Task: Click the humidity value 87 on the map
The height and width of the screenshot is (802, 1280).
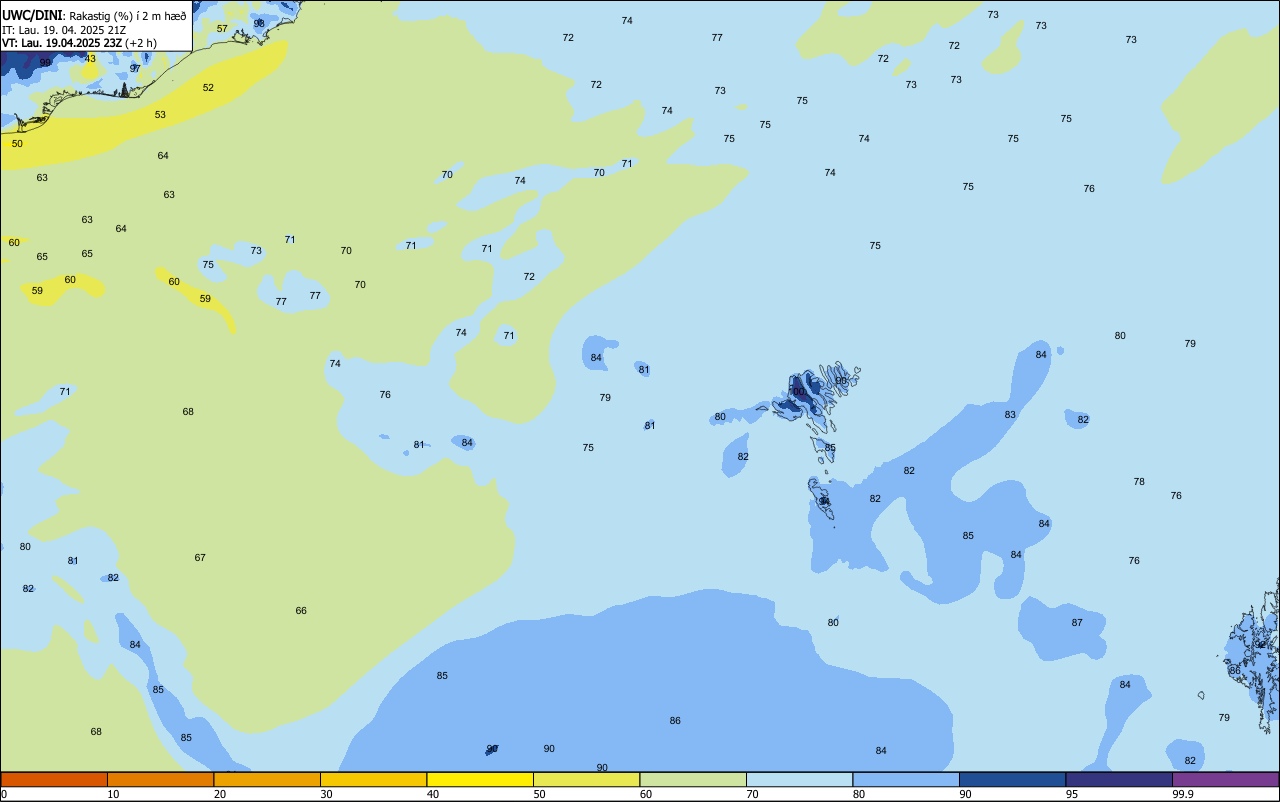Action: tap(1077, 622)
